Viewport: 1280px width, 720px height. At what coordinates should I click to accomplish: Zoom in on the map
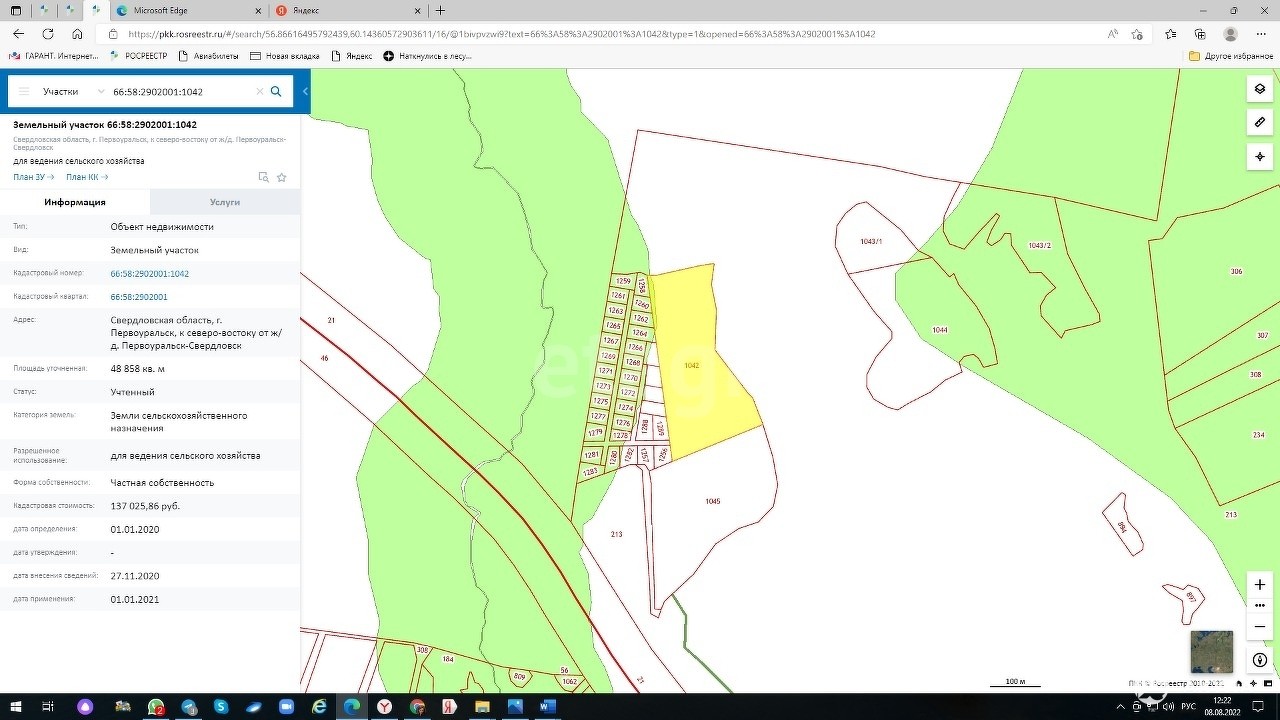coord(1259,584)
